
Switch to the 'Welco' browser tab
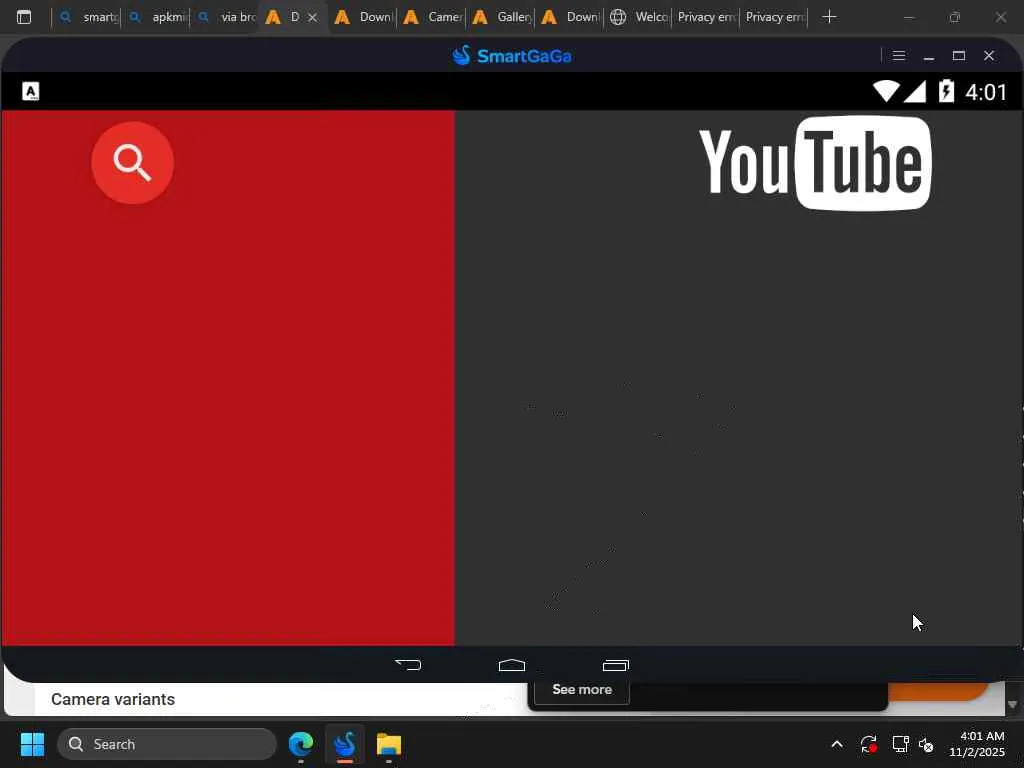click(x=638, y=17)
